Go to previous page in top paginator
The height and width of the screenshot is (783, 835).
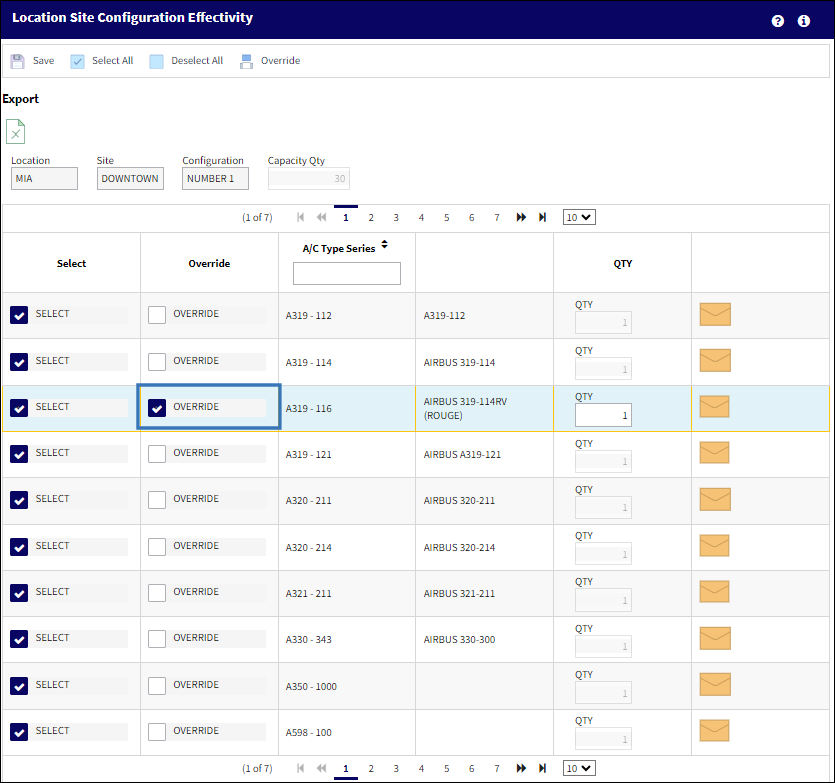pyautogui.click(x=321, y=217)
